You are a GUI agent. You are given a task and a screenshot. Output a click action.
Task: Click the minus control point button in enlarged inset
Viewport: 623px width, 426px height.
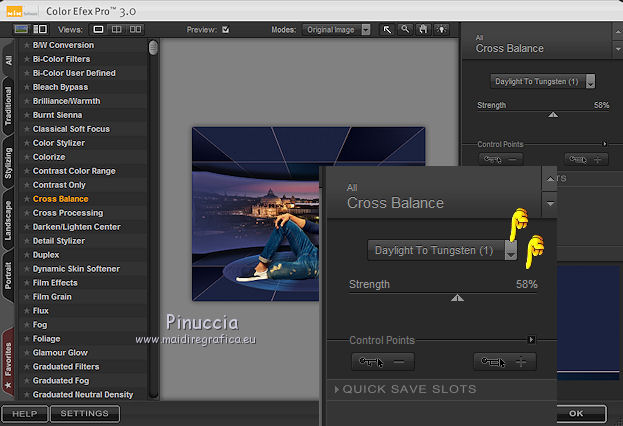click(383, 362)
